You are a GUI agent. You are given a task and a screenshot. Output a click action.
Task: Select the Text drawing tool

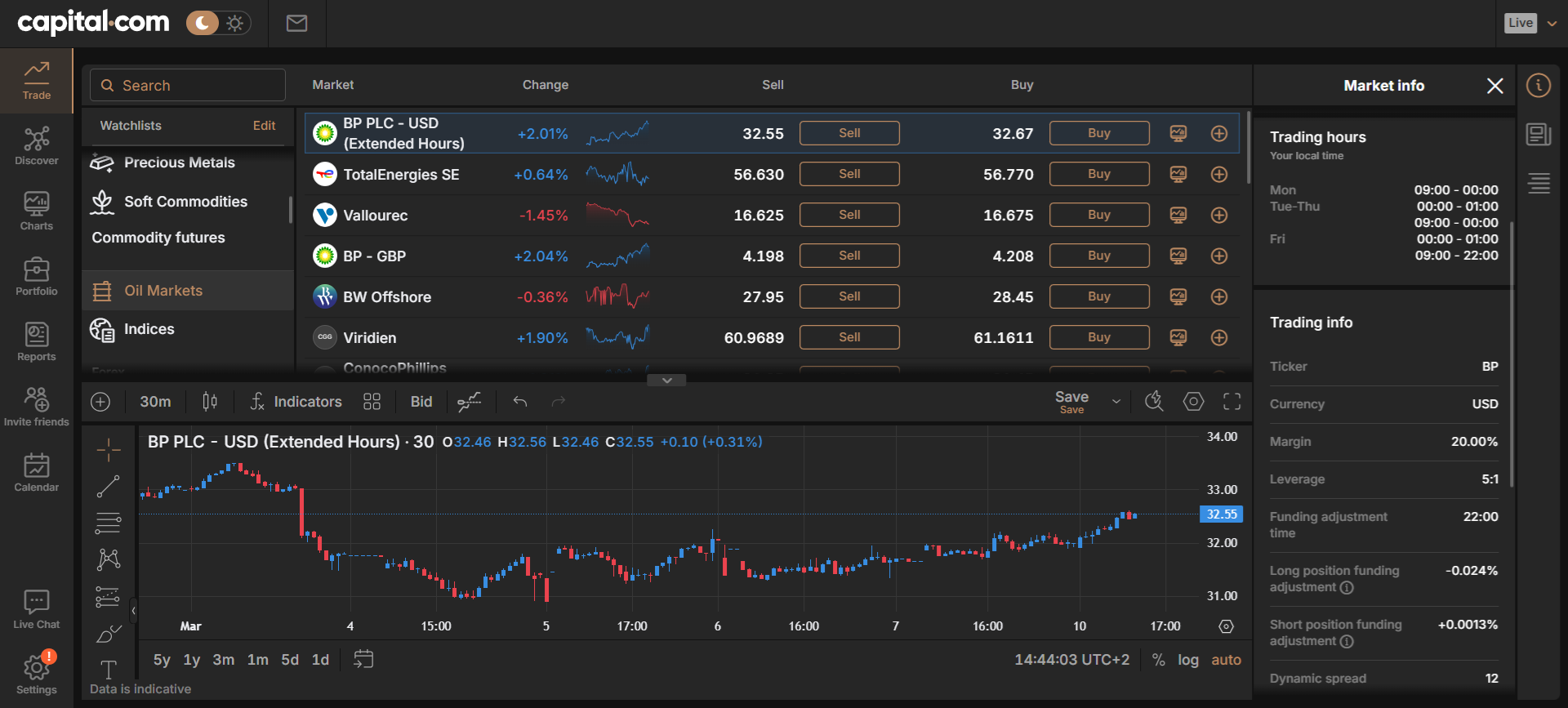tap(109, 670)
